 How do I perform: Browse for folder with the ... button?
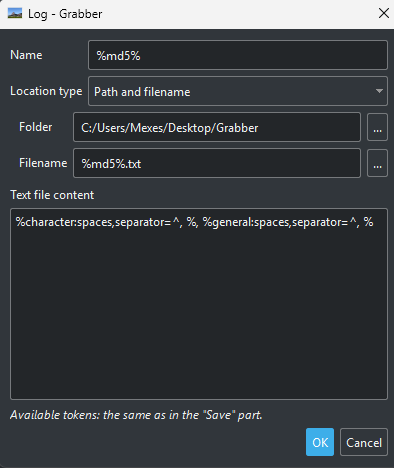377,127
